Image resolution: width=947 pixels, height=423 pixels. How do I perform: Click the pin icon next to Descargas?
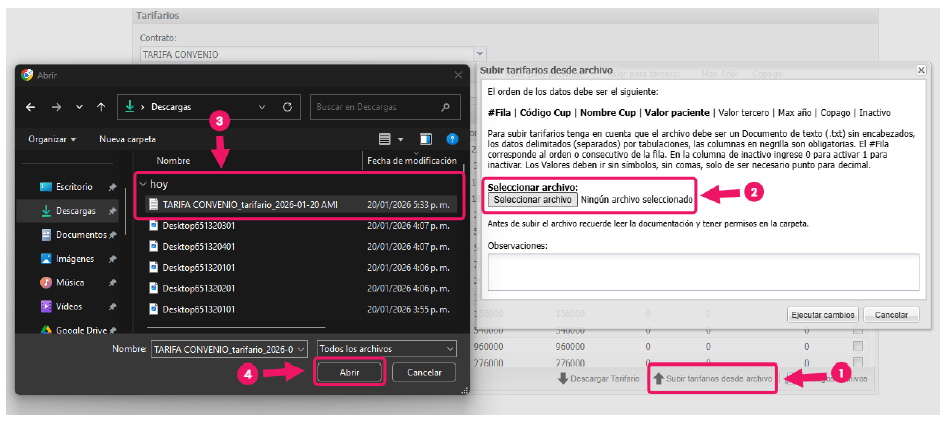point(112,212)
